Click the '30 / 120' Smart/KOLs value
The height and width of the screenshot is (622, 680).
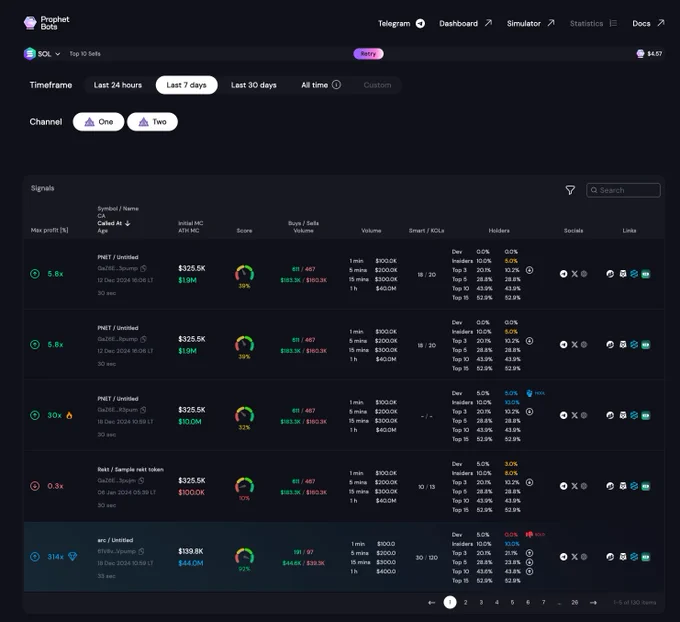[x=426, y=557]
